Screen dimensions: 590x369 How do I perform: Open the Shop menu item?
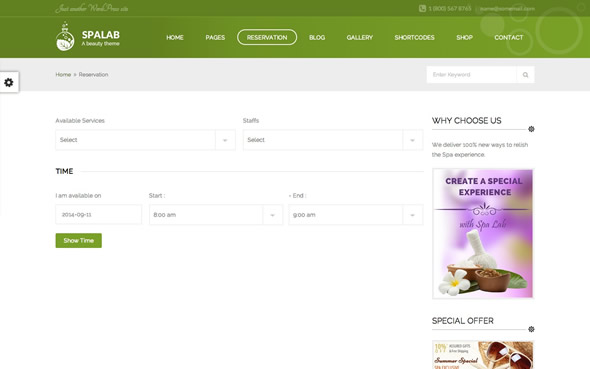click(x=464, y=38)
